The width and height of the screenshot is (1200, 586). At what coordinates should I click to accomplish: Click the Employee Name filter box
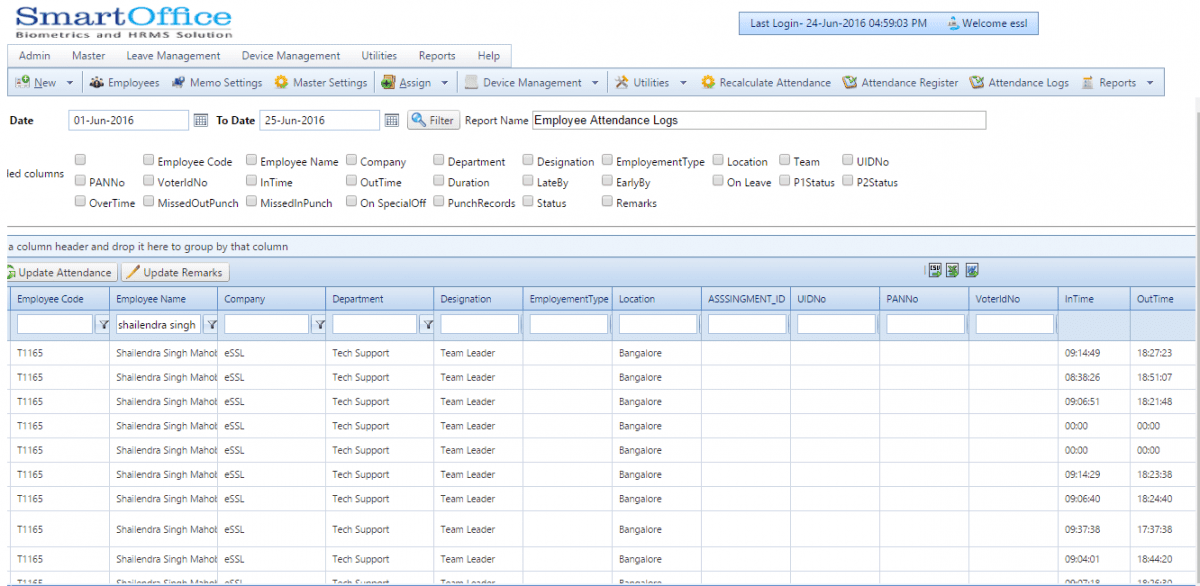[x=158, y=324]
